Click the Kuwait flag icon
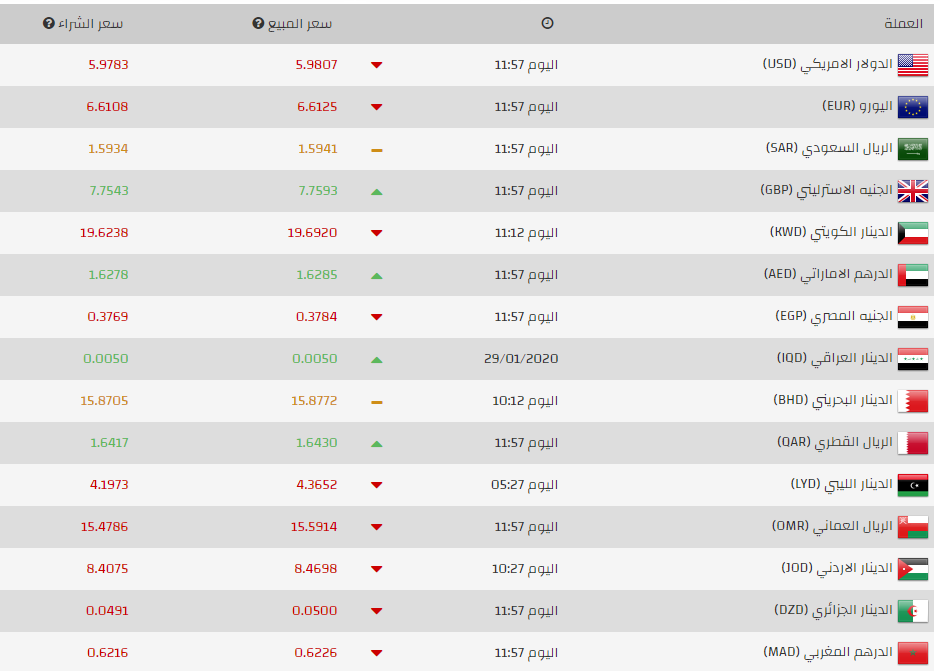 point(912,233)
